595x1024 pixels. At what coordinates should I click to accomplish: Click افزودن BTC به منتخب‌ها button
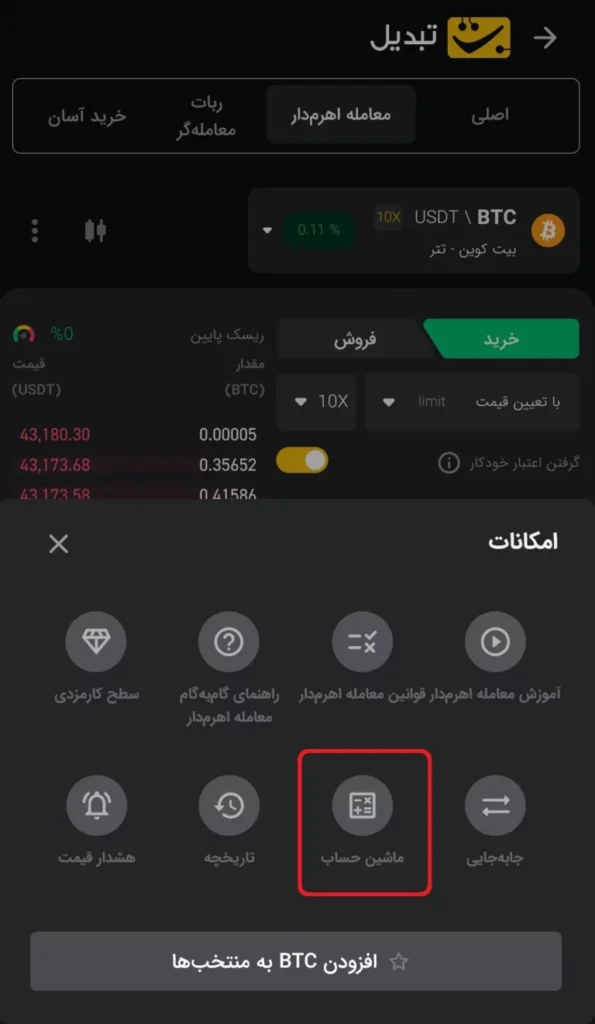click(x=296, y=961)
